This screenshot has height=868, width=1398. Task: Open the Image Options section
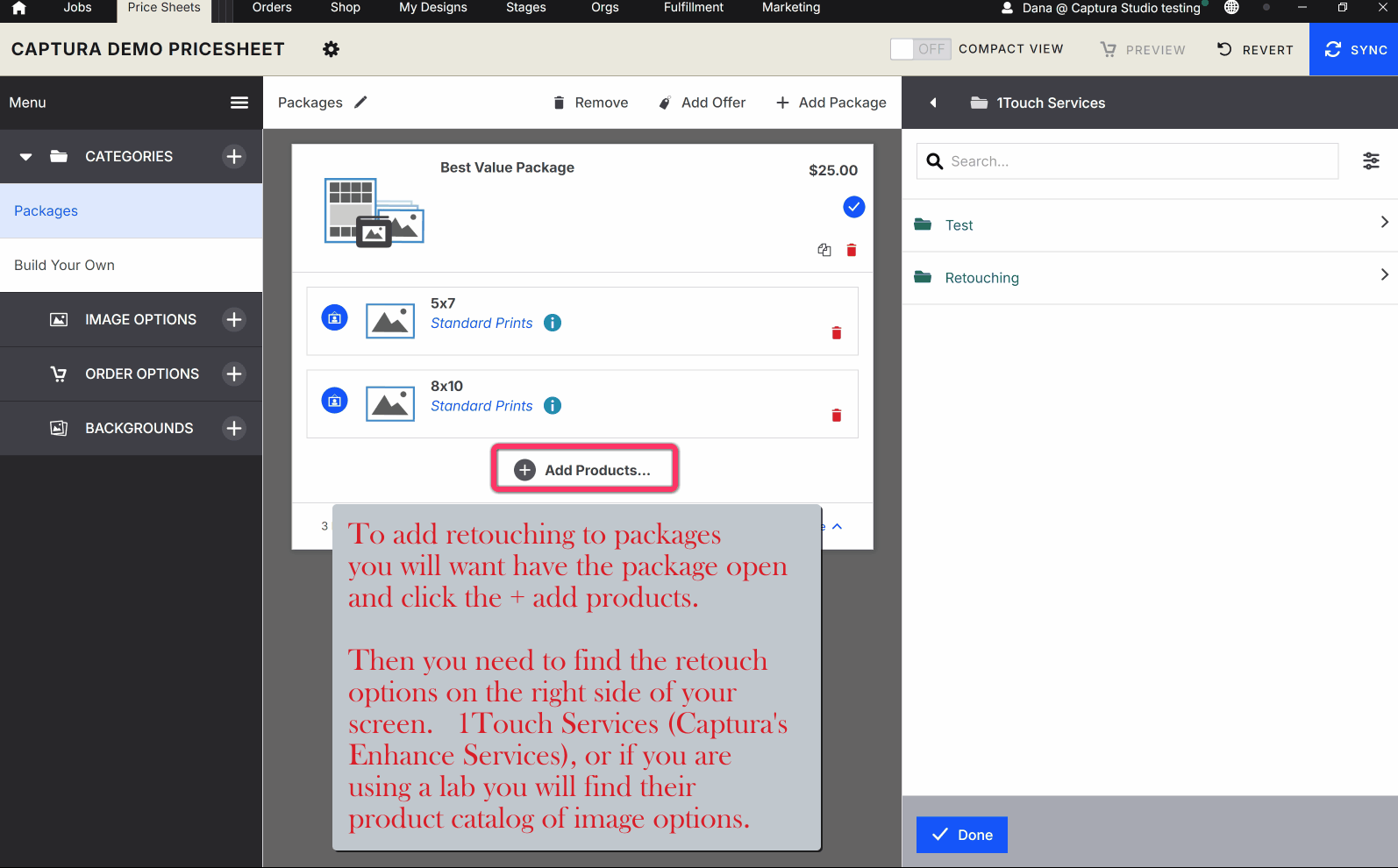[x=140, y=320]
